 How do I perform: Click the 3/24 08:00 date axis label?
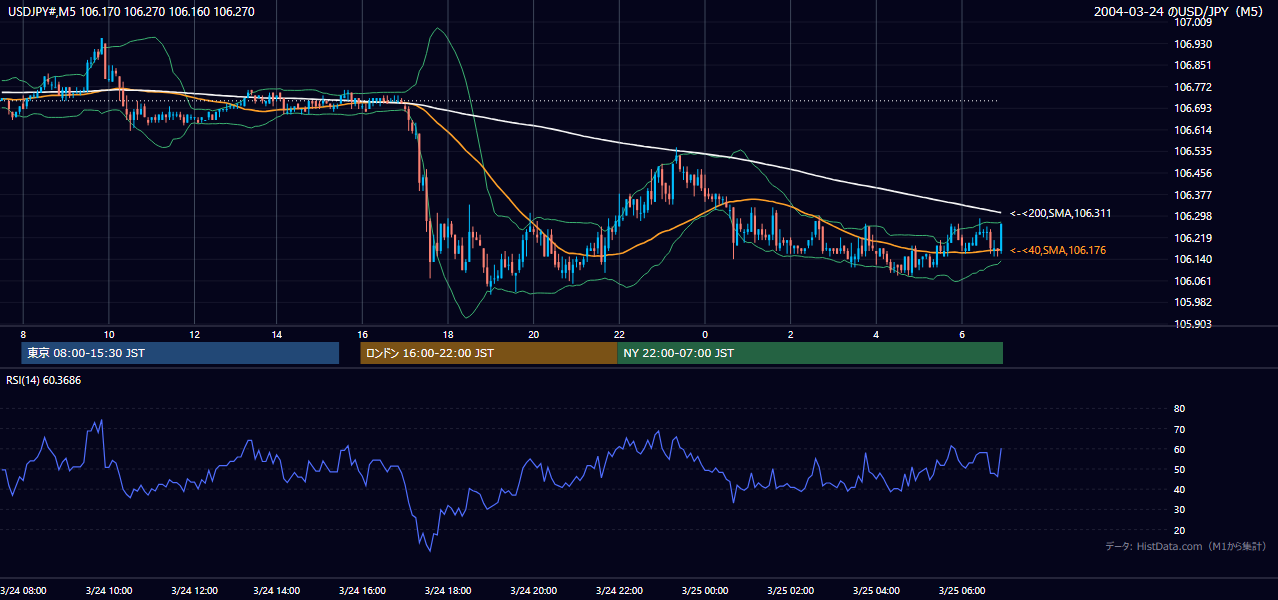tap(24, 590)
